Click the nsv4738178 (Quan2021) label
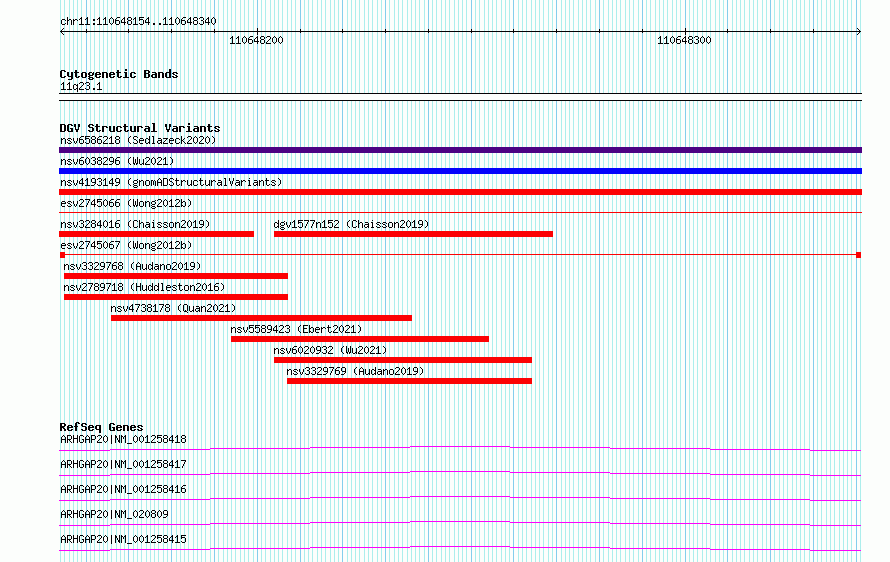890x562 pixels. pyautogui.click(x=173, y=308)
